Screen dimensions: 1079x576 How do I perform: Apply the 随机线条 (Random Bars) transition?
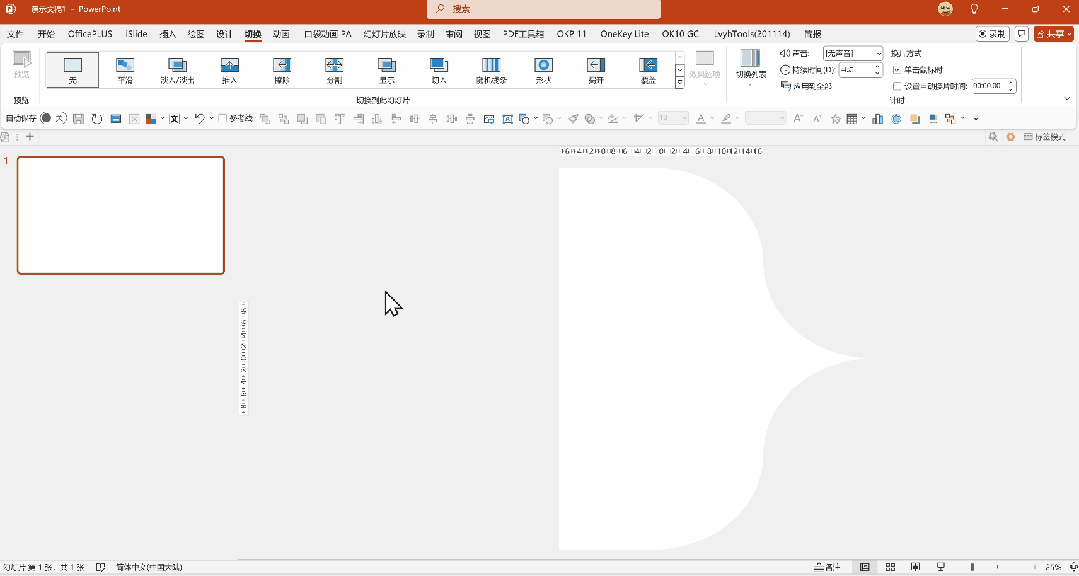(491, 70)
